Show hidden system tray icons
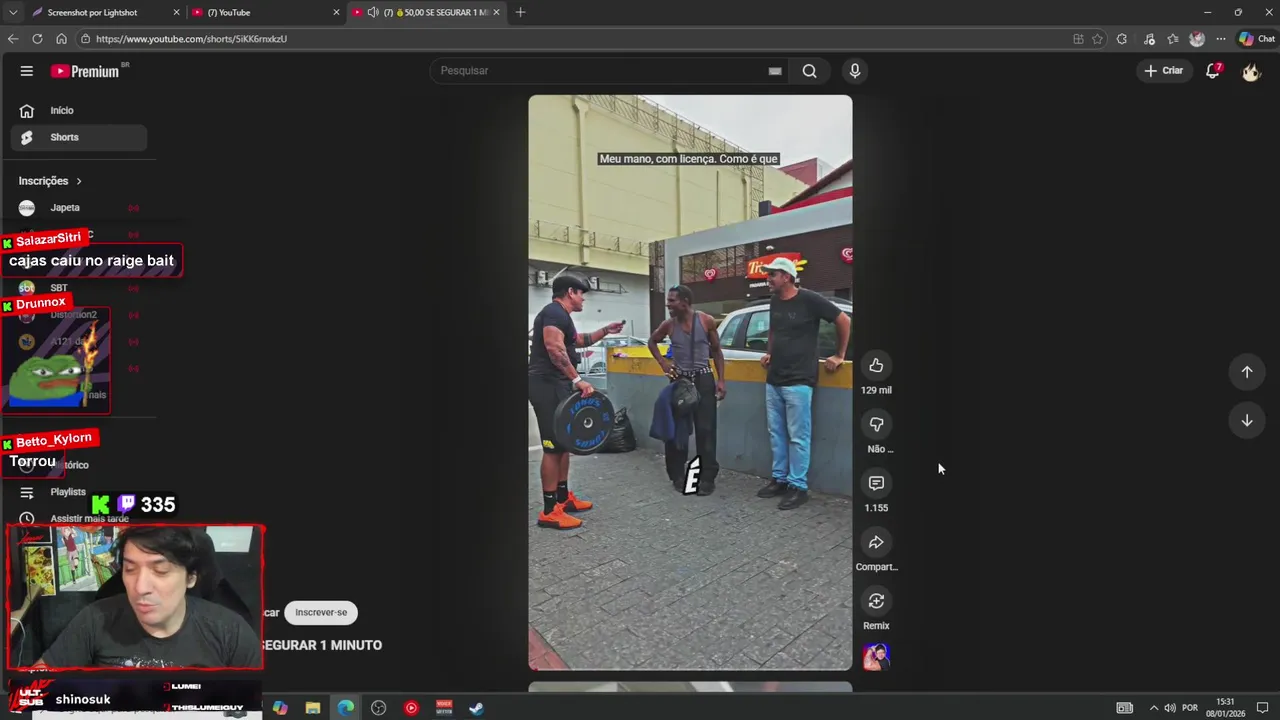 tap(1153, 708)
